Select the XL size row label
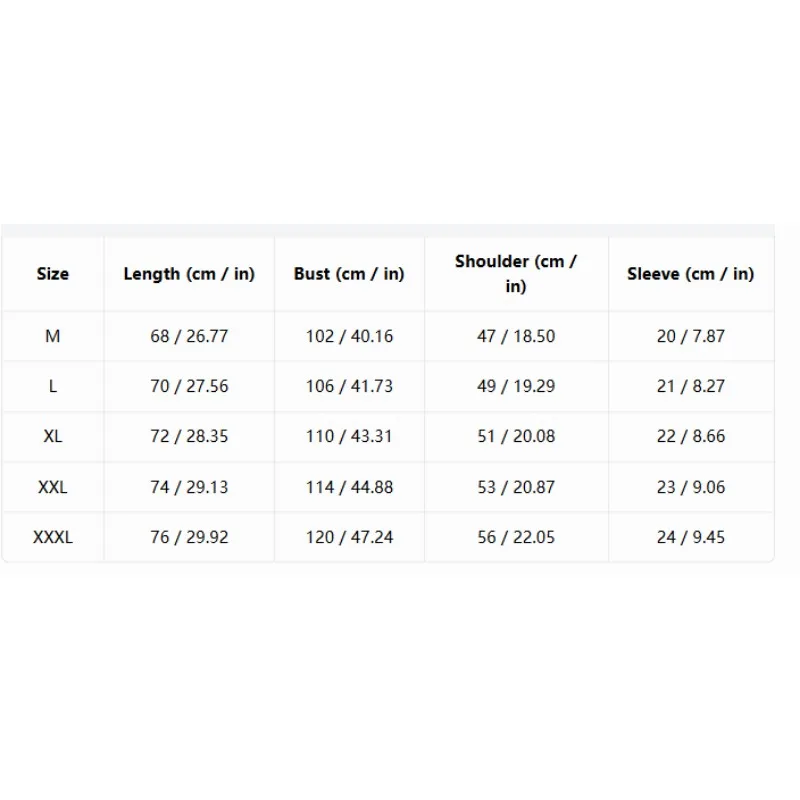The height and width of the screenshot is (800, 800). click(53, 436)
